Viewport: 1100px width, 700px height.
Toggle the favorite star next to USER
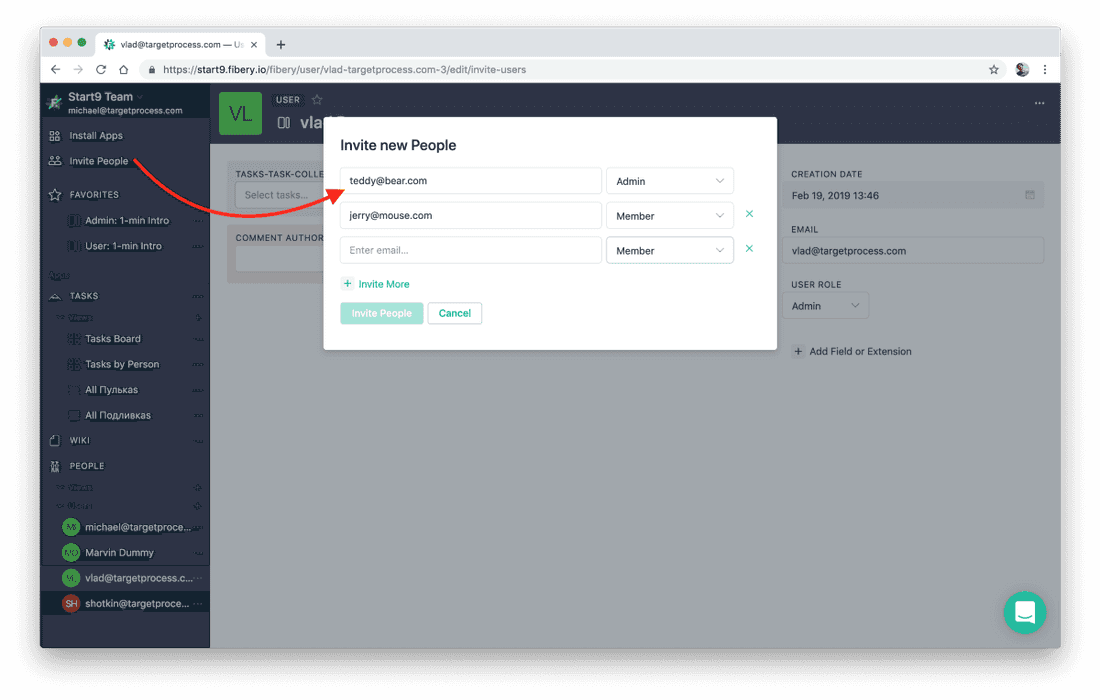point(317,99)
